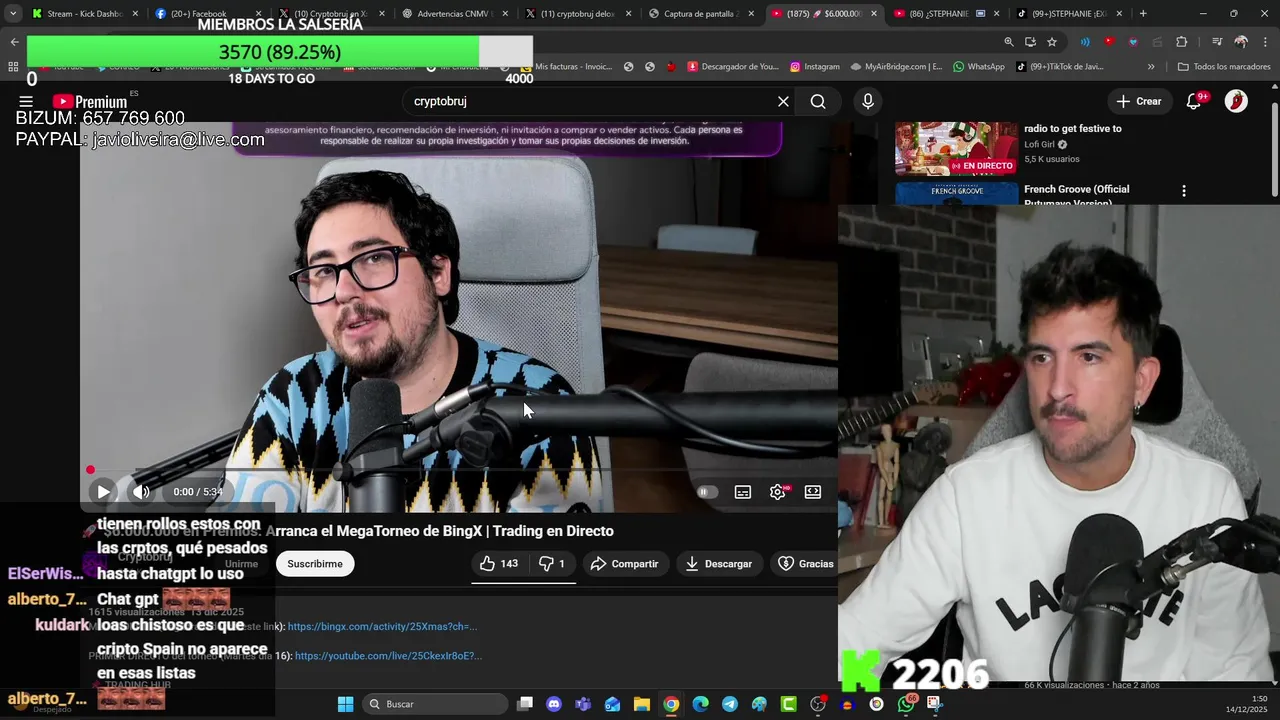Open the Crear video menu
This screenshot has height=720, width=1280.
coord(1139,101)
